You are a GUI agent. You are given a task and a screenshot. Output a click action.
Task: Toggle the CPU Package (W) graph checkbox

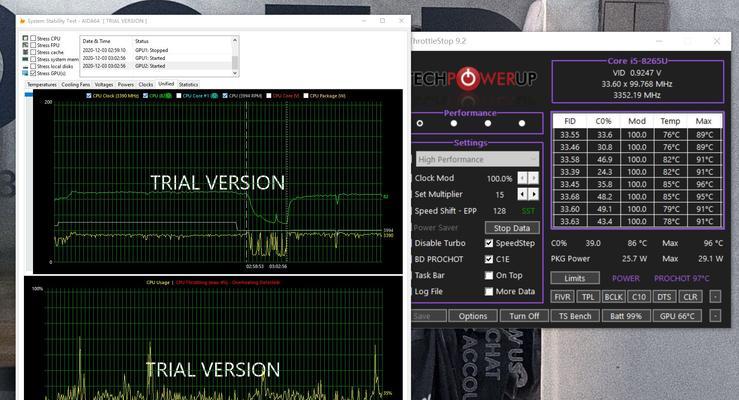tap(306, 96)
